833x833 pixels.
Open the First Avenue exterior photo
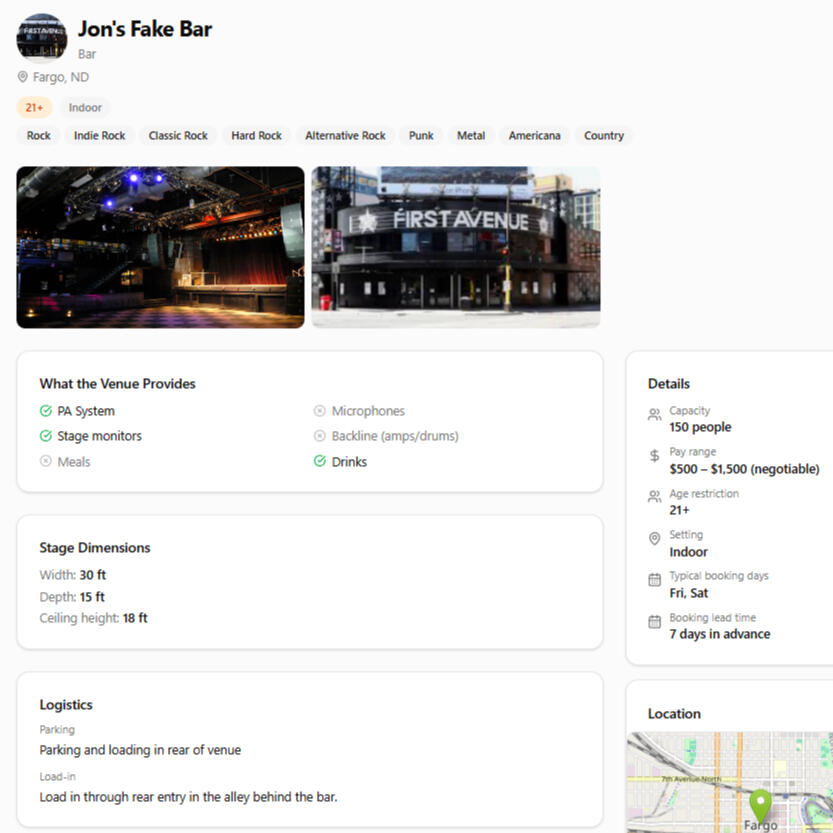click(x=456, y=247)
